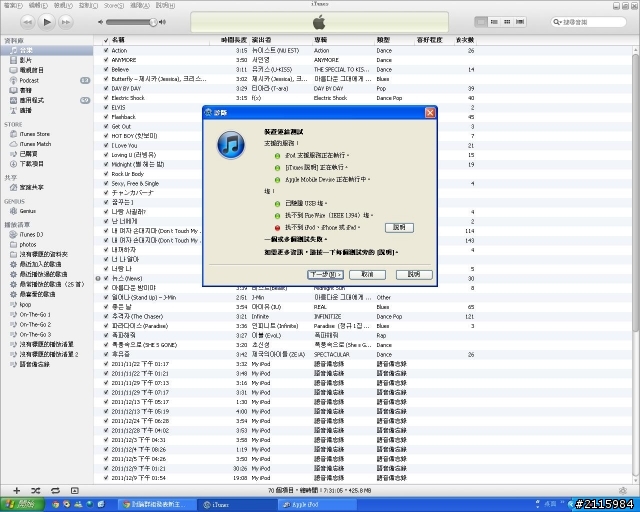Skip forward to the next track
The width and height of the screenshot is (640, 512).
(66, 22)
